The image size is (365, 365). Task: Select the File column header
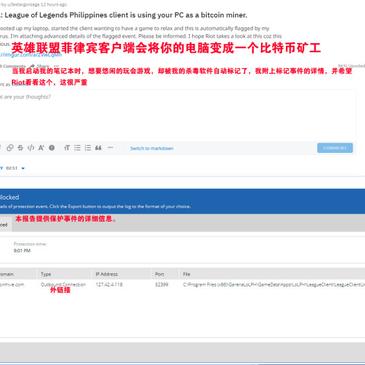[x=186, y=274]
